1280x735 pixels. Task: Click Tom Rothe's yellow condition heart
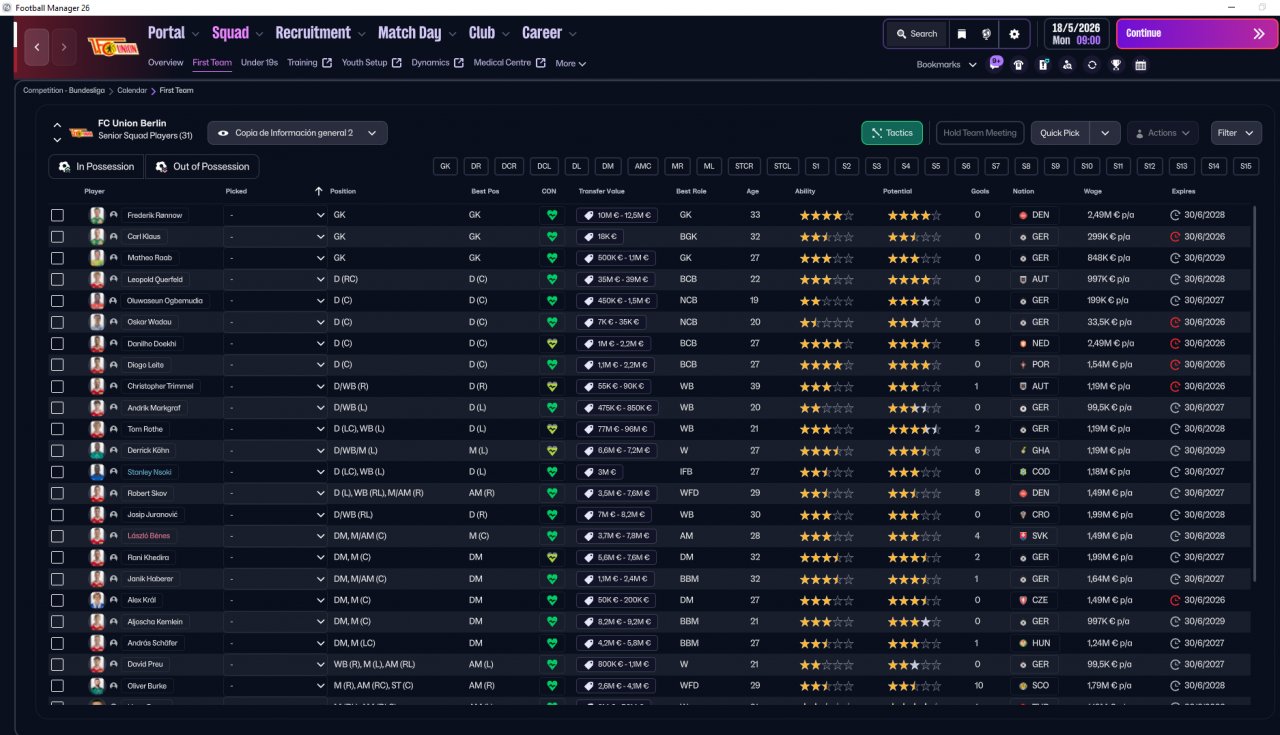552,429
